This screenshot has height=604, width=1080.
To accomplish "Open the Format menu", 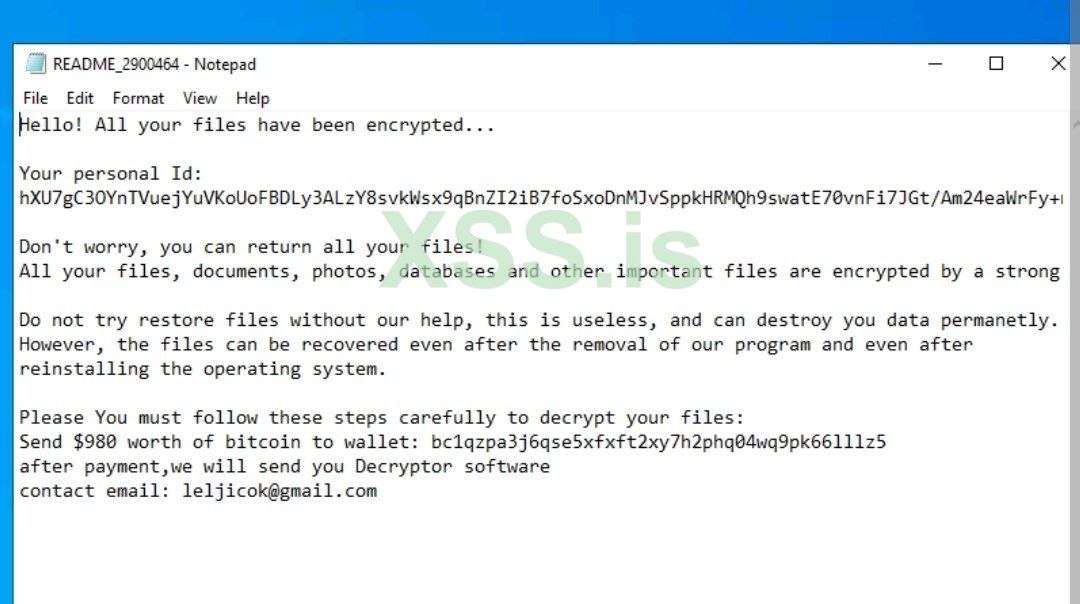I will pyautogui.click(x=138, y=98).
